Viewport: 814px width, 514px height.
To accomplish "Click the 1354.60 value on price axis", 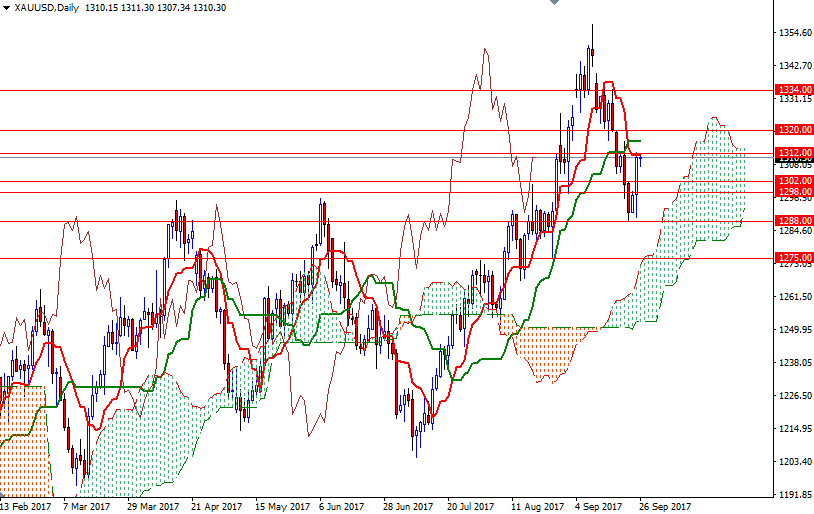I will pos(794,33).
